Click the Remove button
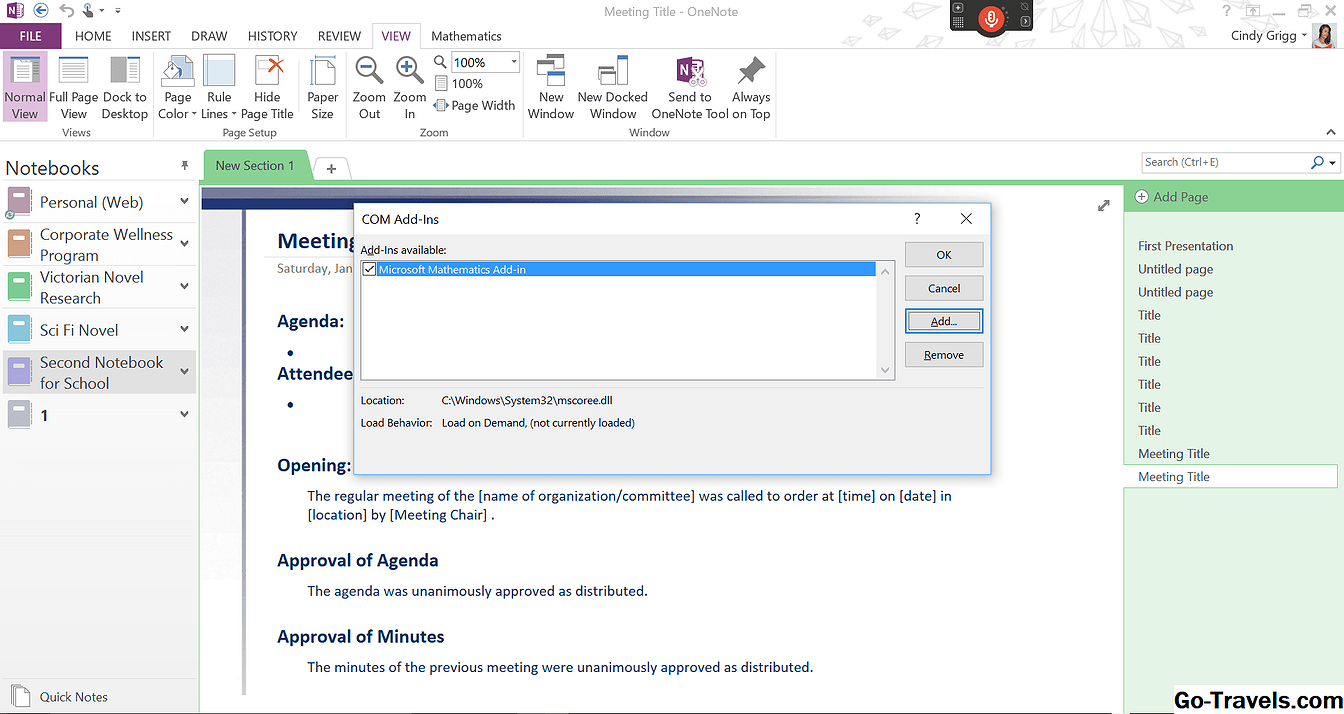The width and height of the screenshot is (1344, 714). coord(944,355)
